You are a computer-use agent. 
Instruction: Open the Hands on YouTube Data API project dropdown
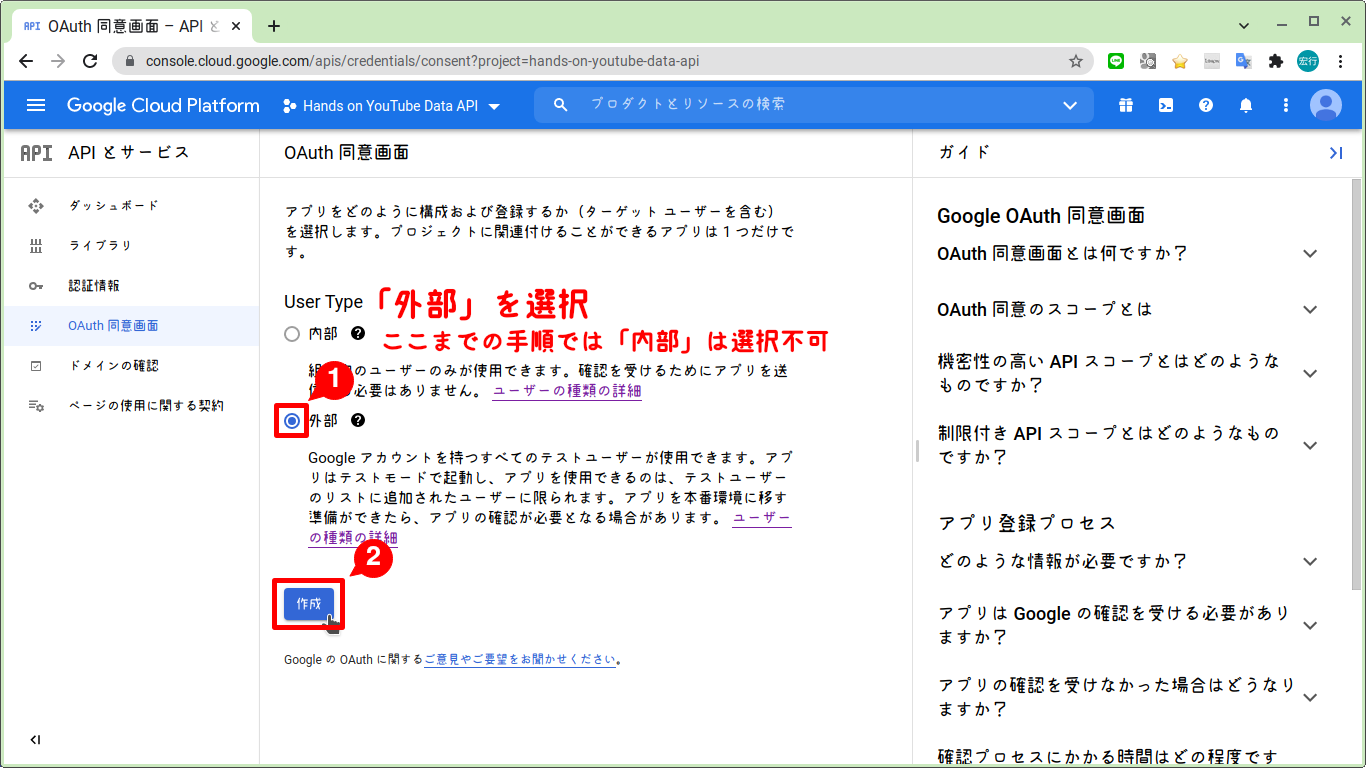click(x=391, y=104)
